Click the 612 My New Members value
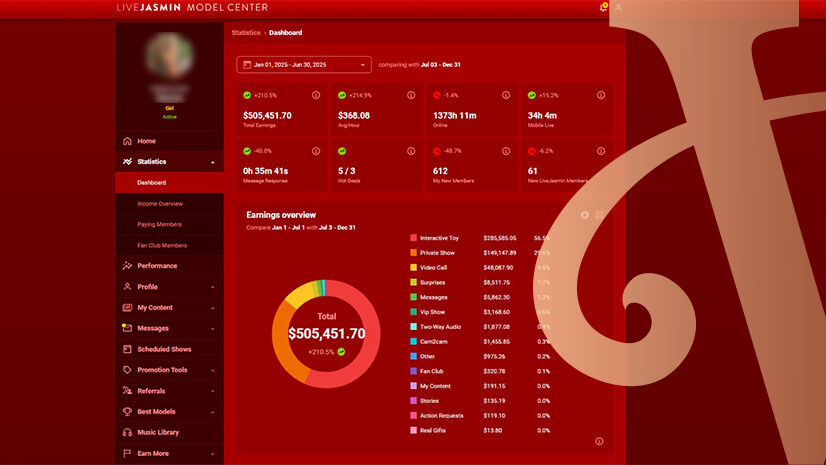826x465 pixels. (440, 171)
